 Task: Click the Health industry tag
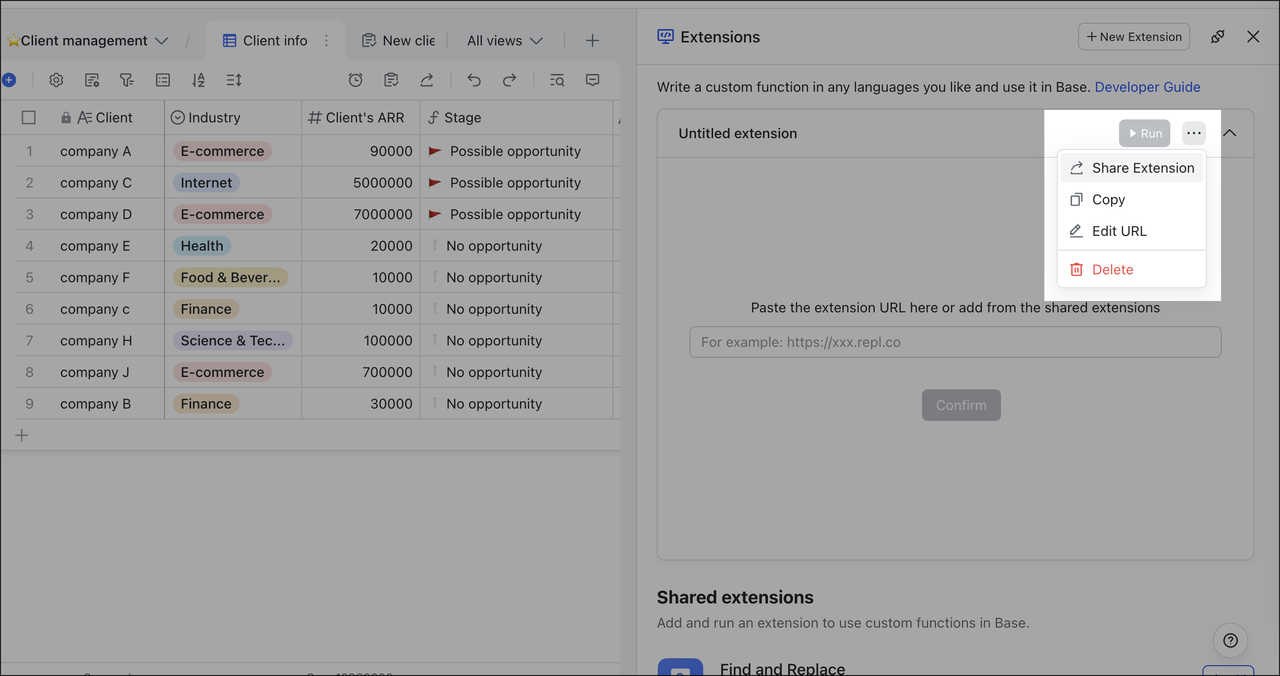coord(202,246)
